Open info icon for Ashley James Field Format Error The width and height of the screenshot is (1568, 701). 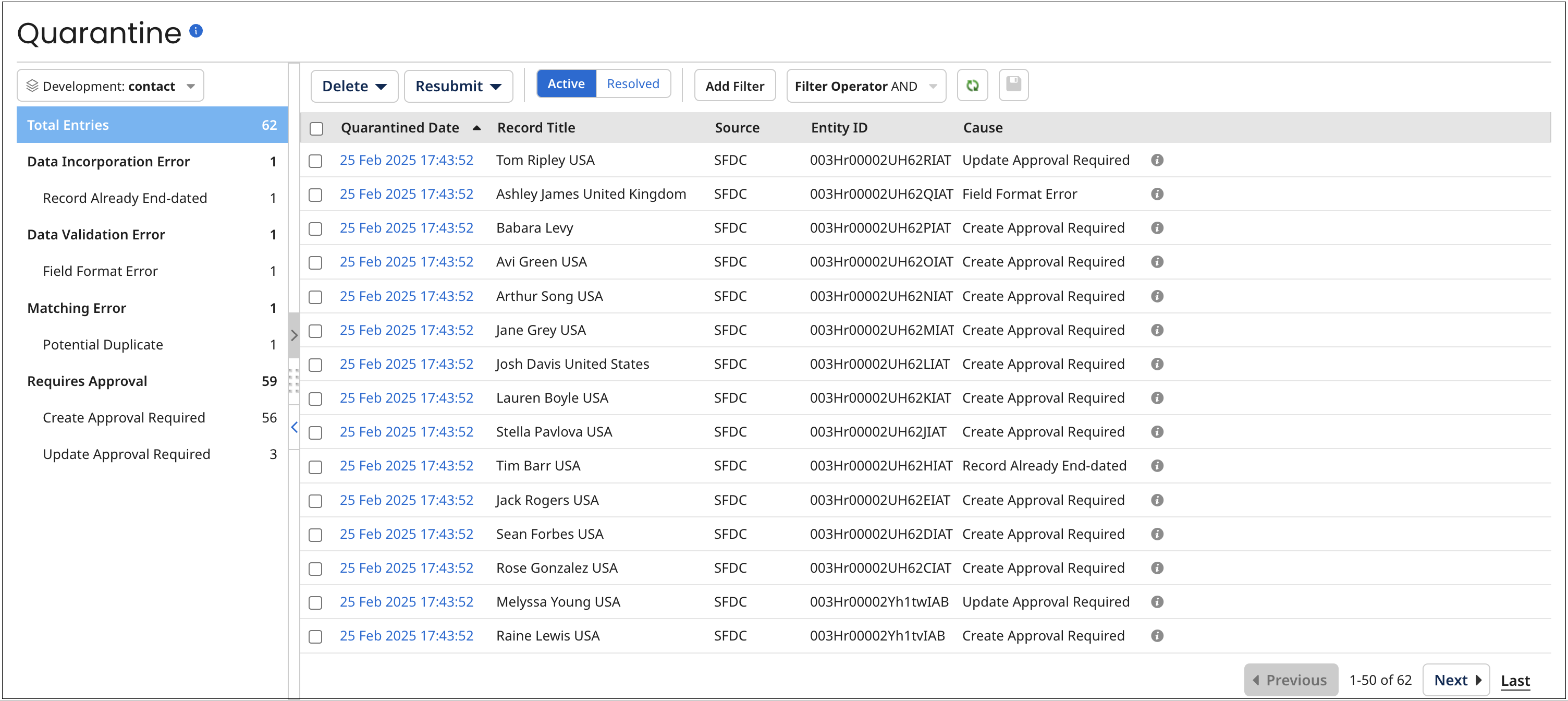point(1157,194)
